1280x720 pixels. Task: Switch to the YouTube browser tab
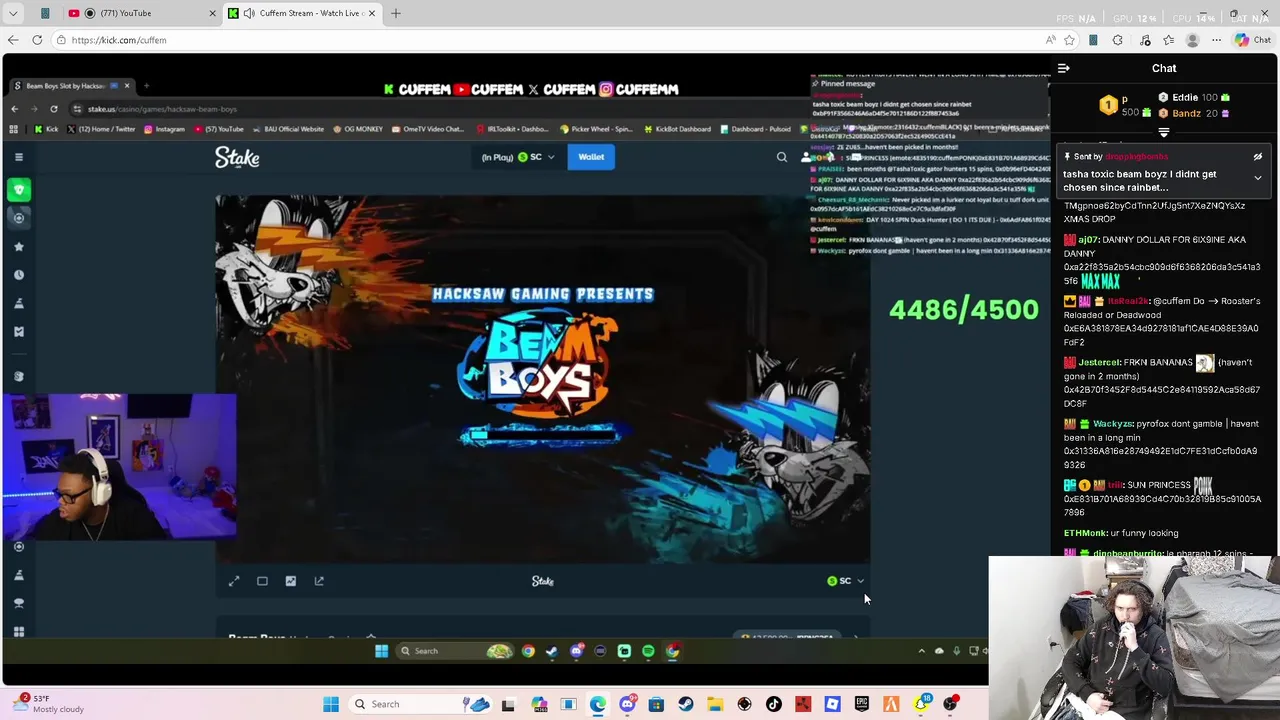click(x=141, y=13)
